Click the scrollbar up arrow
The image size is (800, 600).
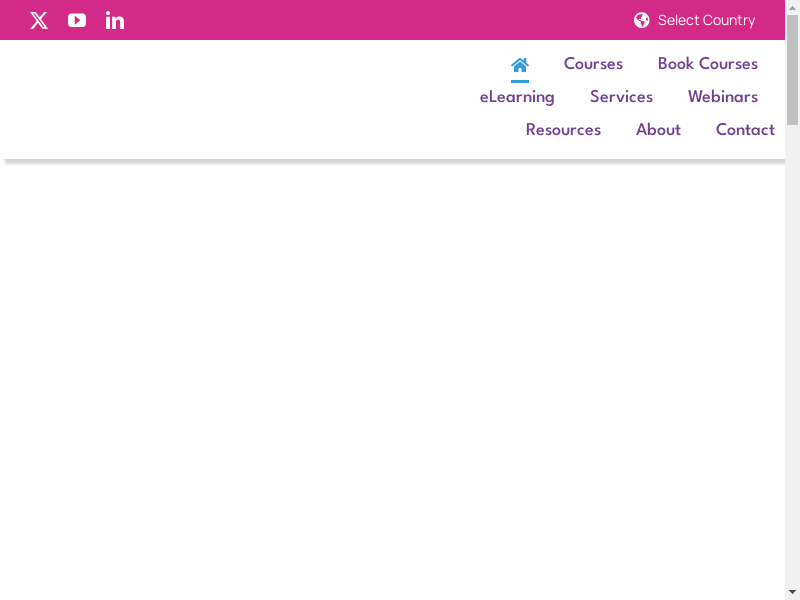click(792, 7)
